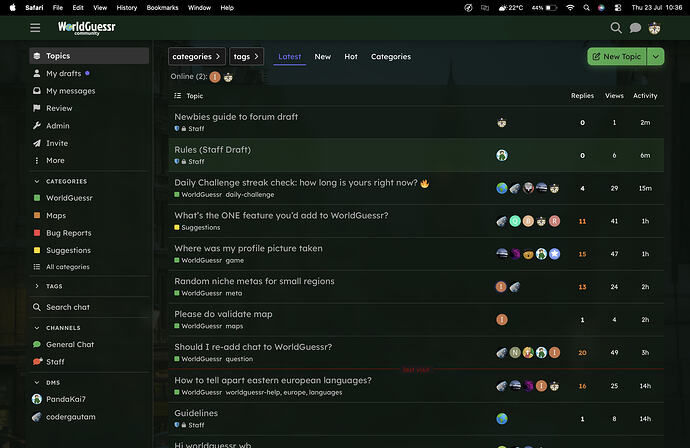Click the New Topic button
This screenshot has width=690, height=448.
[617, 56]
